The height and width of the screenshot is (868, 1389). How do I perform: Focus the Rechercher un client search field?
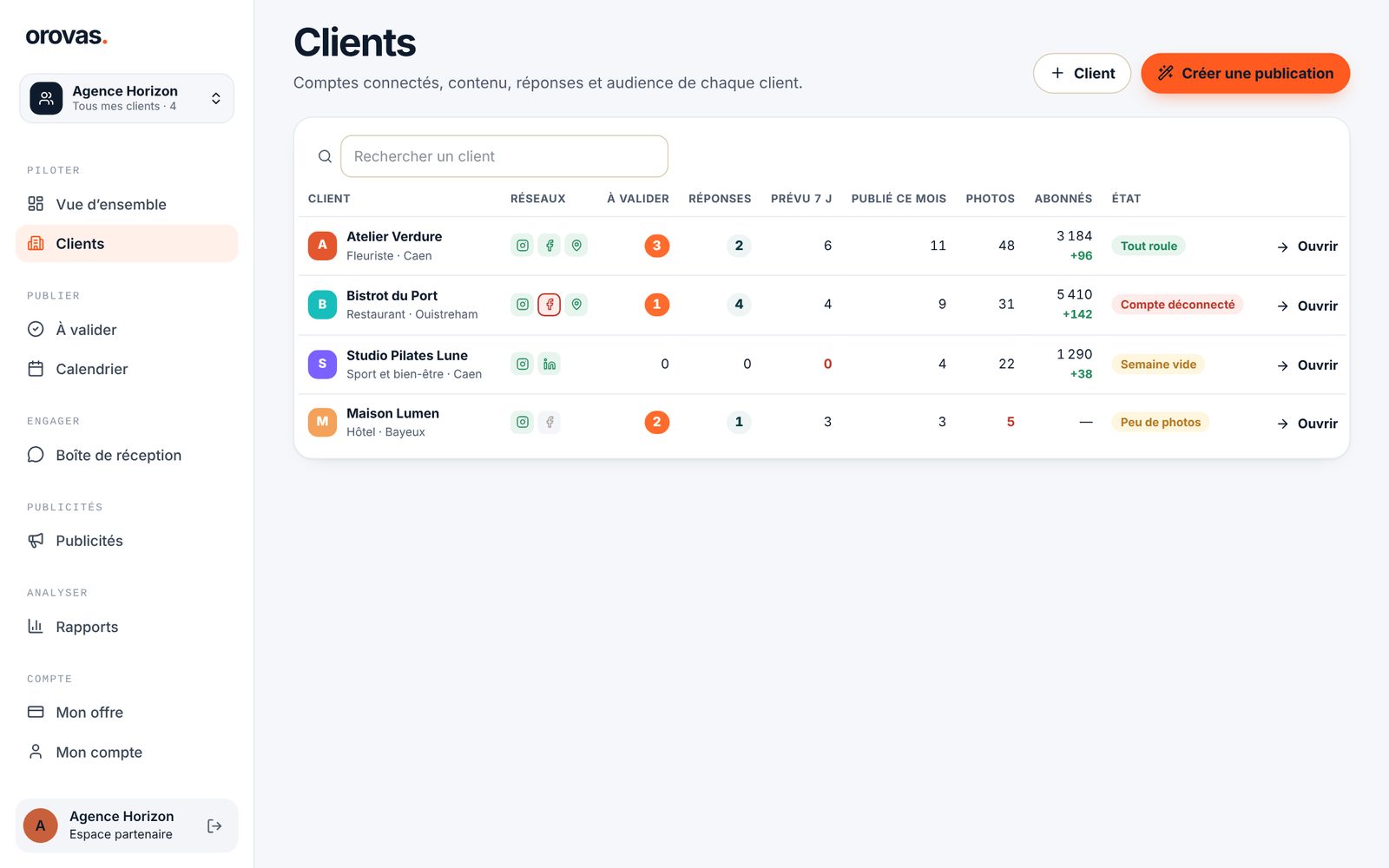(x=504, y=156)
